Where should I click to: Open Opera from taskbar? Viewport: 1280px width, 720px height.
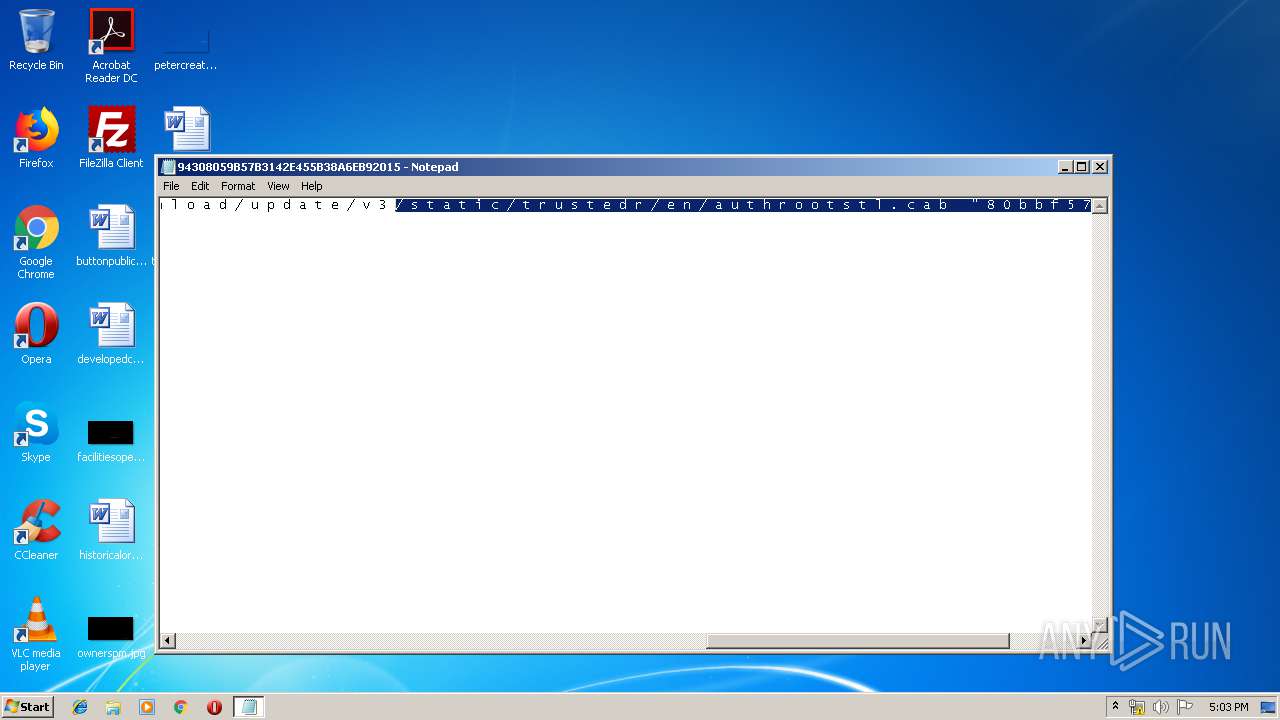214,707
